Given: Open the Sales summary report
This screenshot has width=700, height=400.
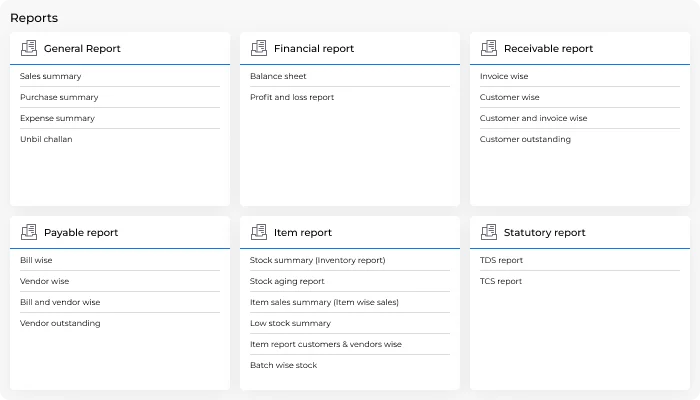Looking at the screenshot, I should [51, 76].
